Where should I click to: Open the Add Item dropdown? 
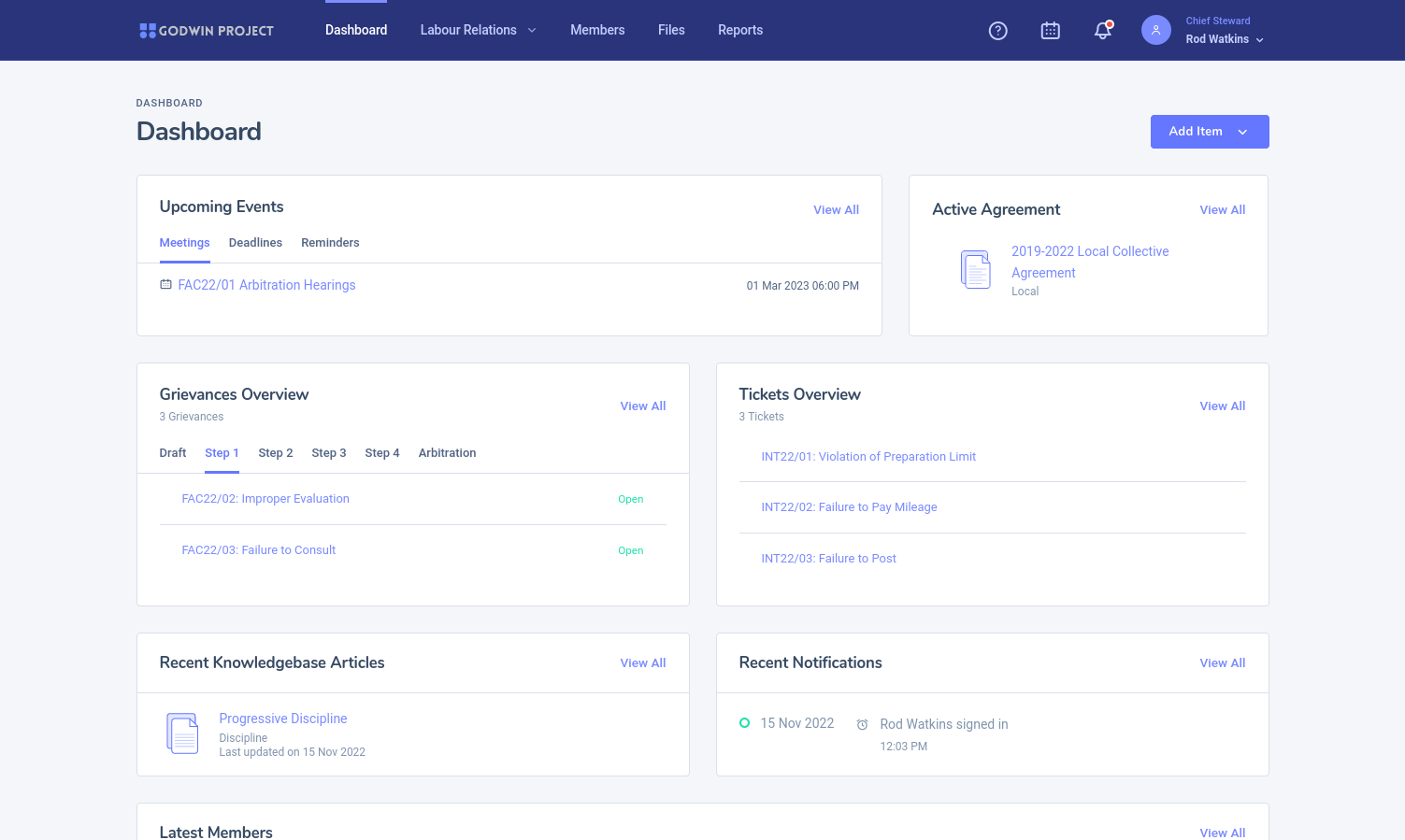tap(1209, 132)
